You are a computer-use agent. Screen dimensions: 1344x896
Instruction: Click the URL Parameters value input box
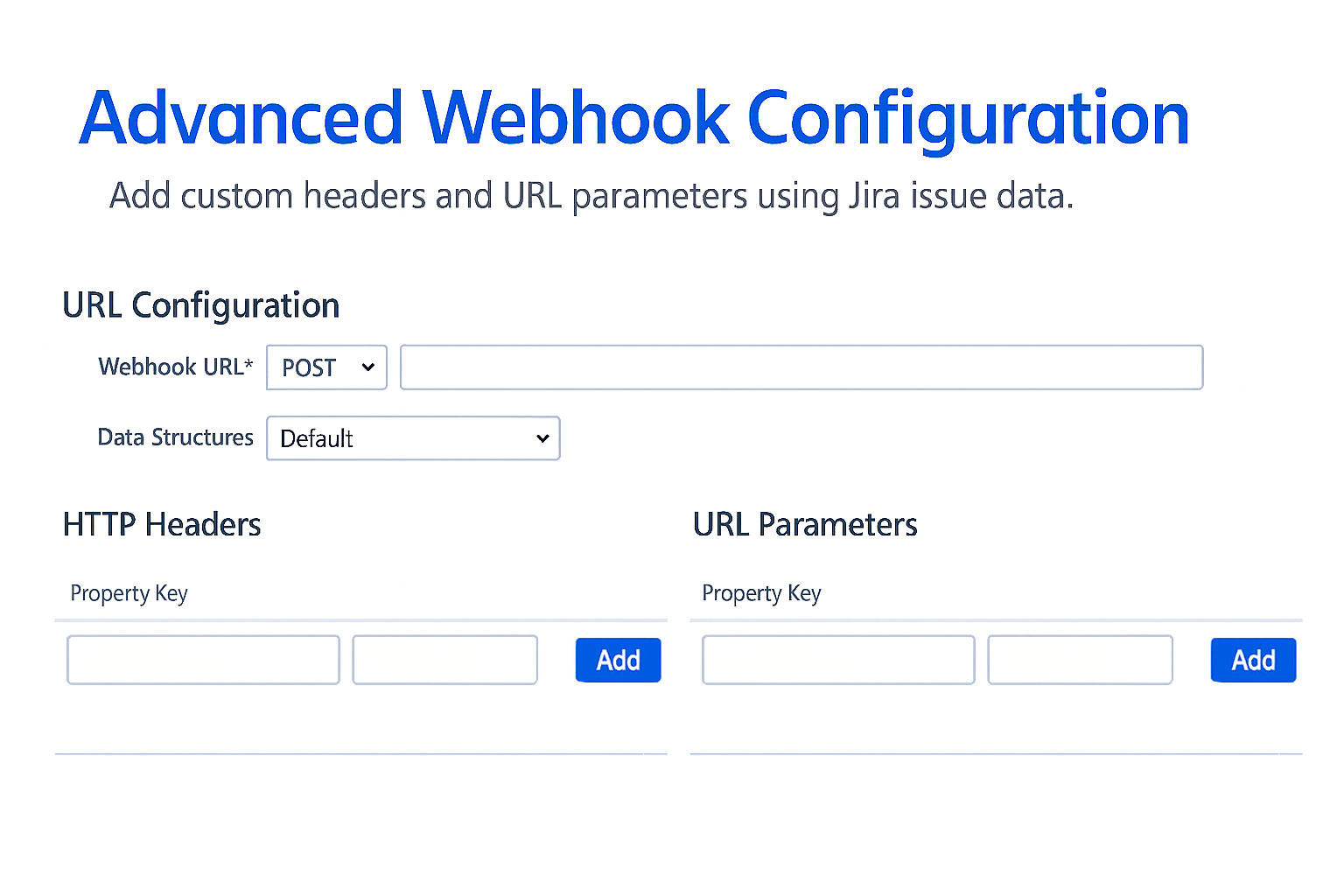pos(1080,660)
